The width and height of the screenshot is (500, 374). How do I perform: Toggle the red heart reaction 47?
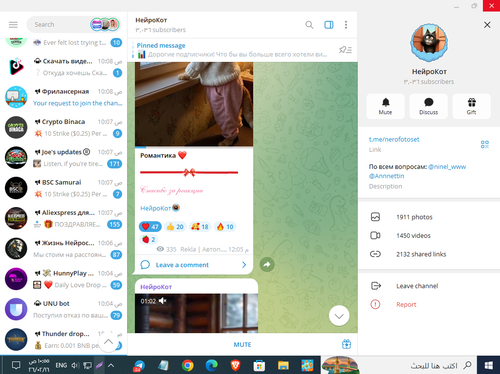[150, 227]
